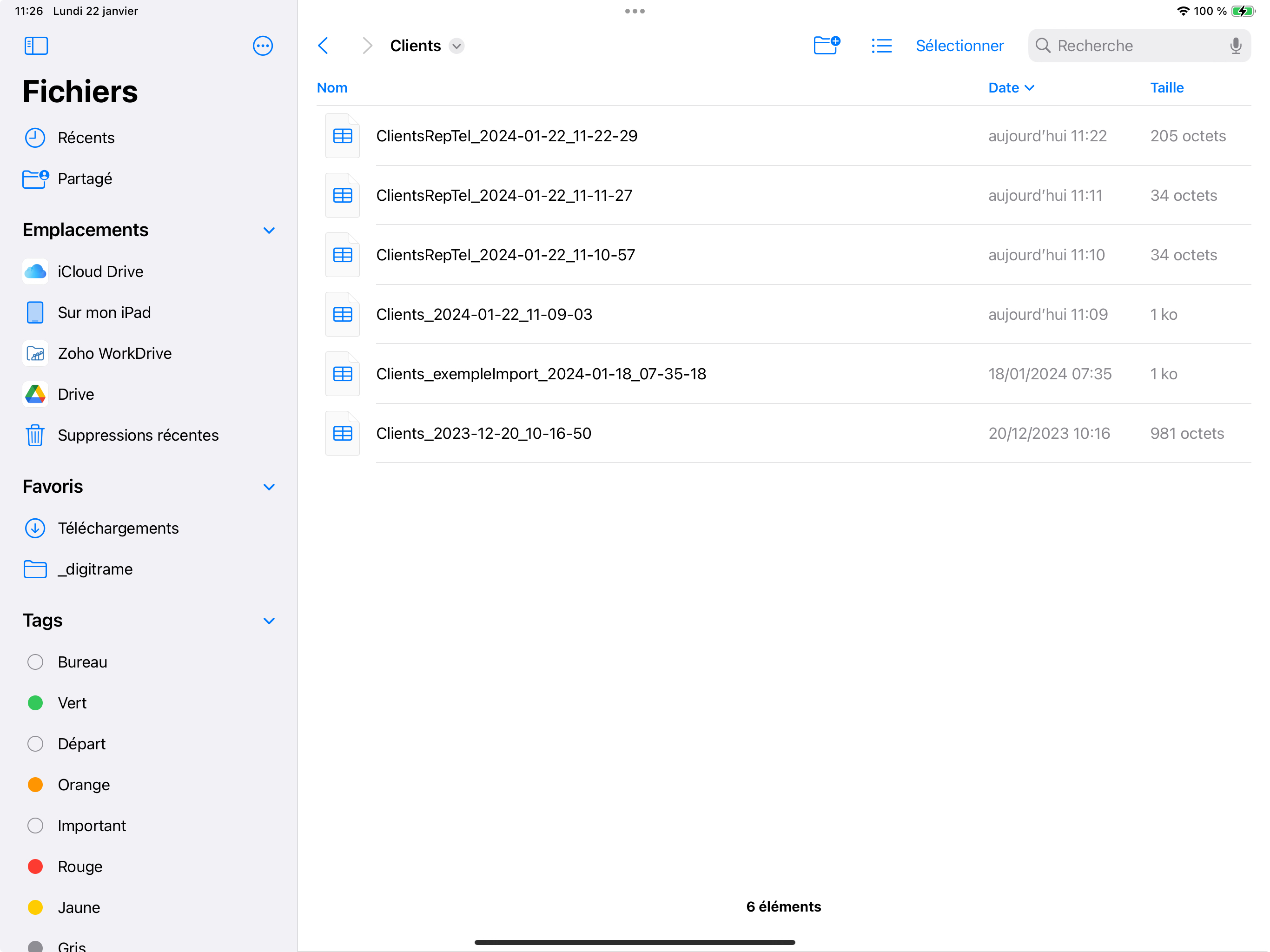Click the spreadsheet icon of ClientsRepTel_2024-01-22_11-22-29

pyautogui.click(x=342, y=136)
